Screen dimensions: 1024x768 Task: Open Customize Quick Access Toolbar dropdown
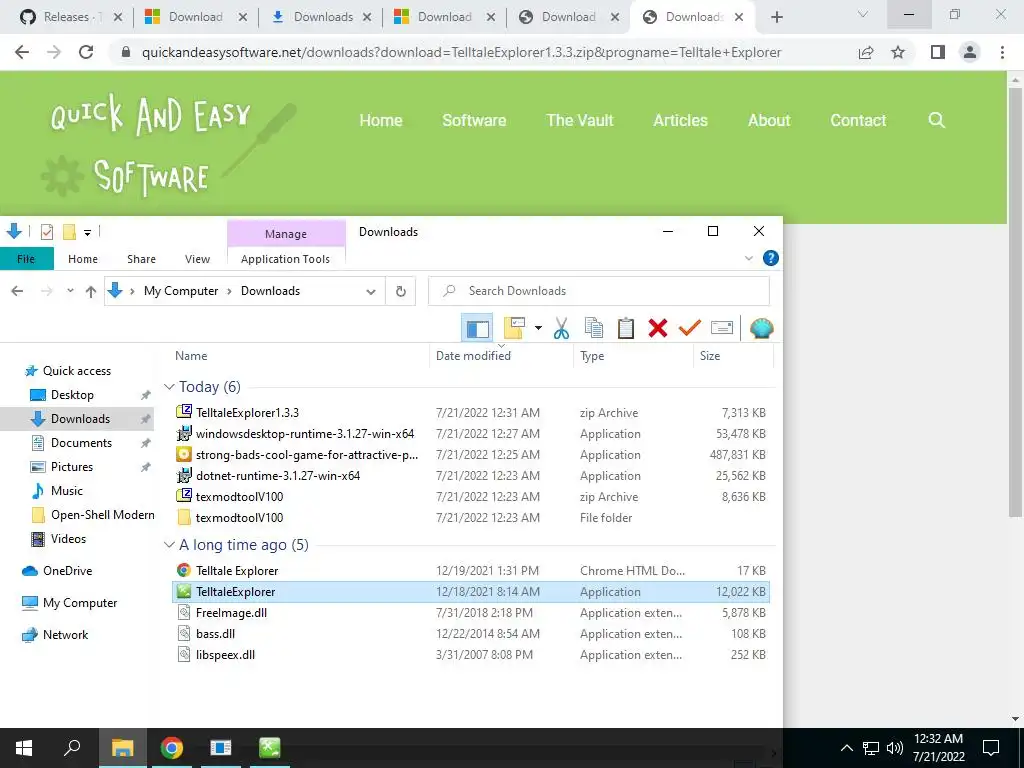pyautogui.click(x=88, y=232)
